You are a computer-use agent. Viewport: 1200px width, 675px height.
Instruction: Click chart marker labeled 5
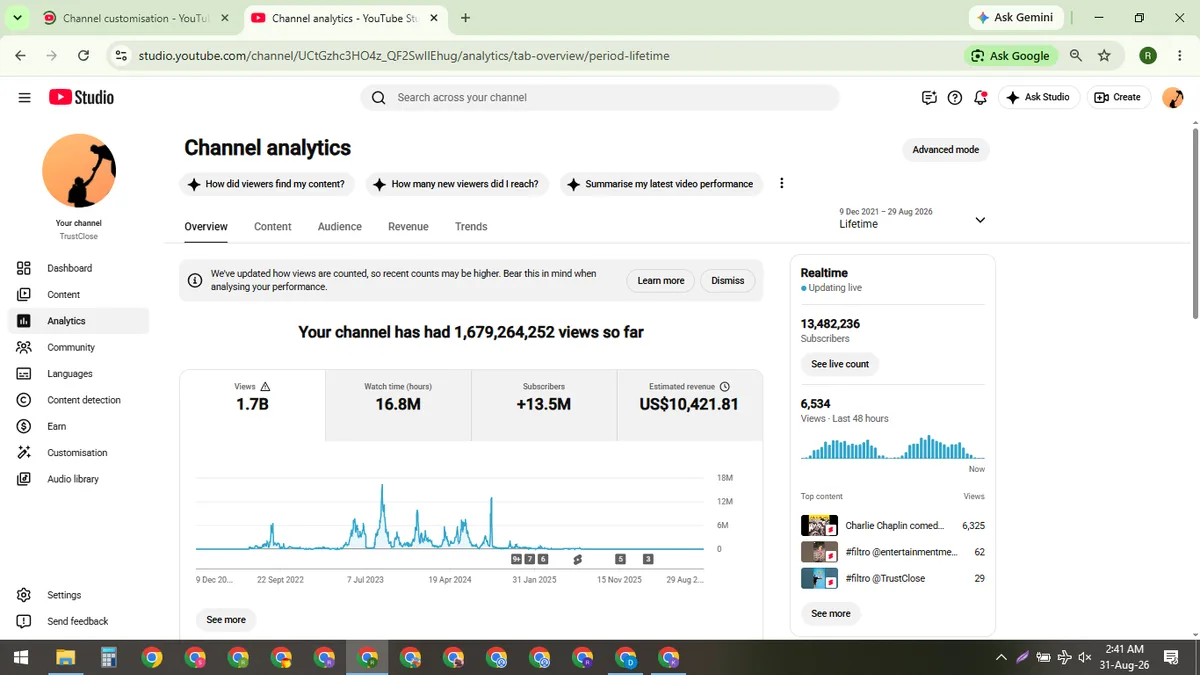620,559
